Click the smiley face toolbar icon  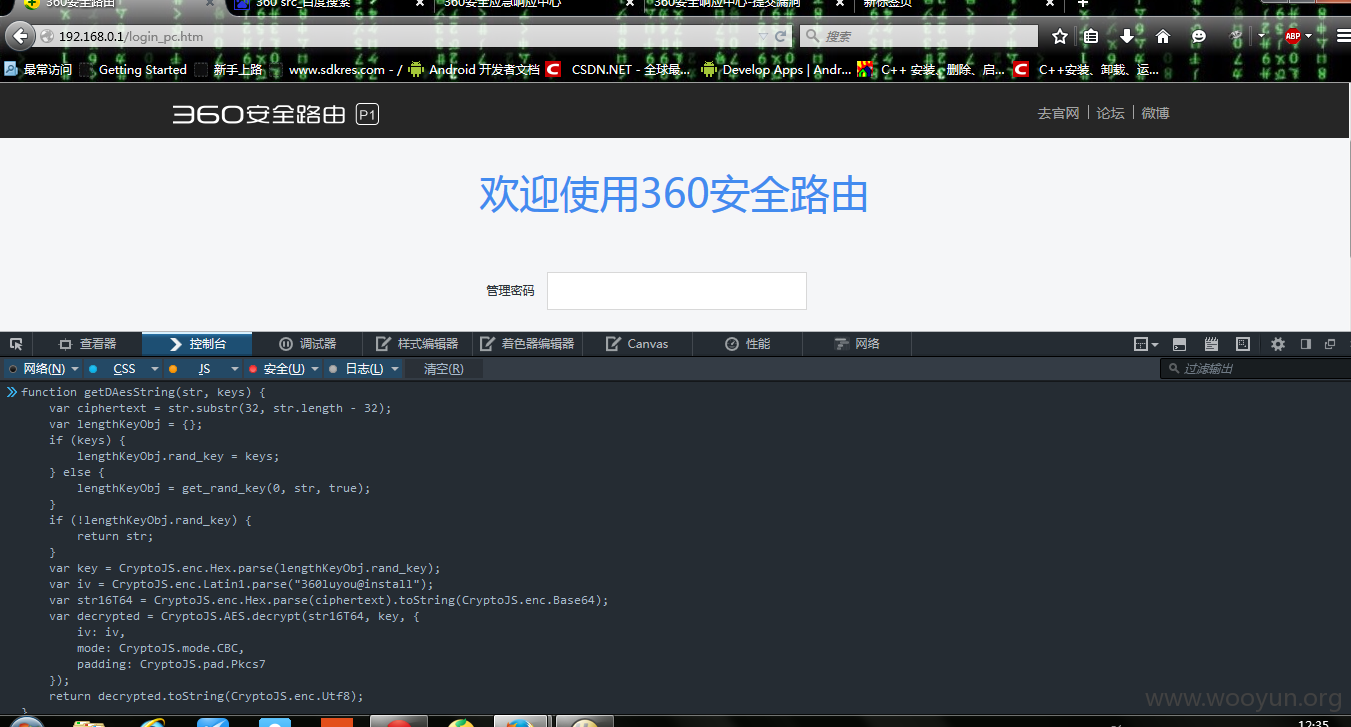click(x=1199, y=36)
